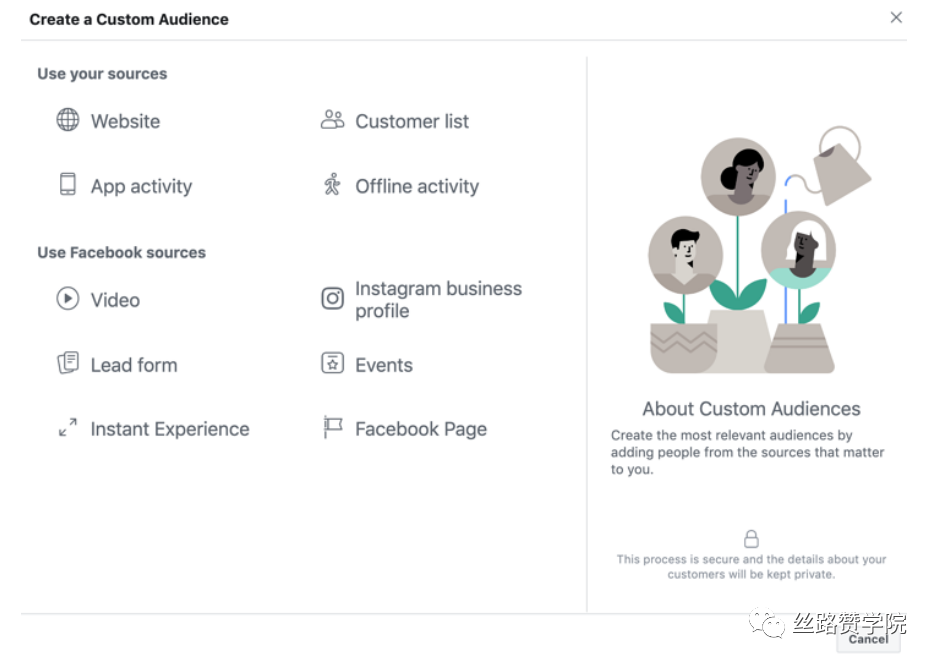Click the Create a Custom Audience title

(128, 19)
